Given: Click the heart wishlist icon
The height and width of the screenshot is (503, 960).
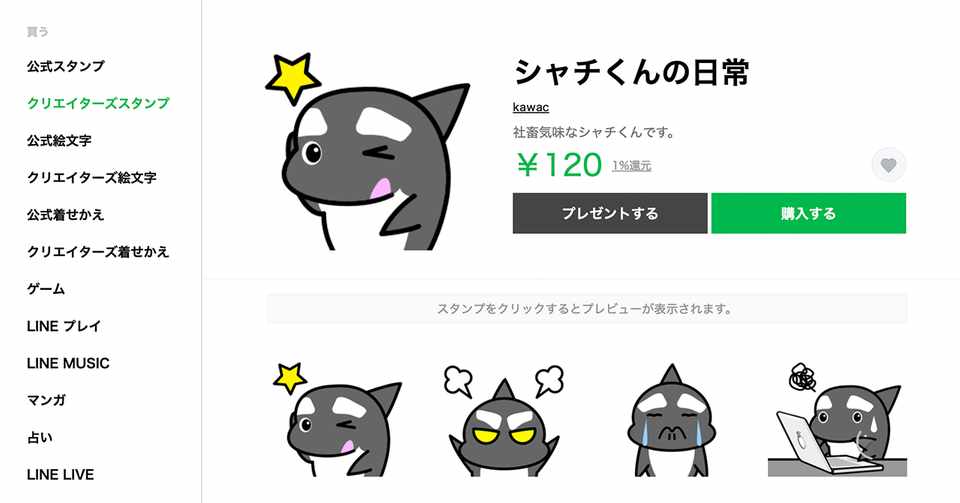Looking at the screenshot, I should [x=888, y=165].
